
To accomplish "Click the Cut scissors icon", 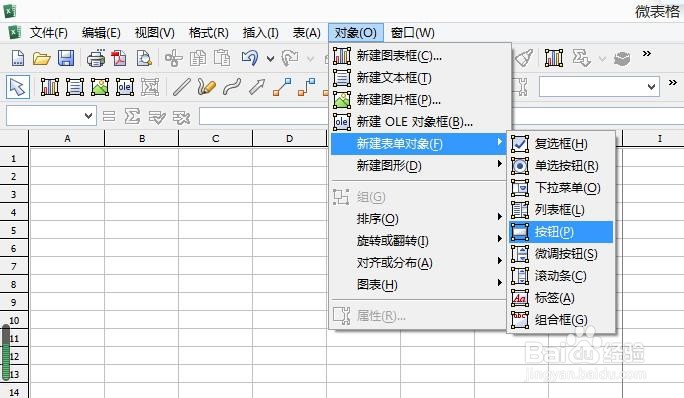I will click(174, 58).
